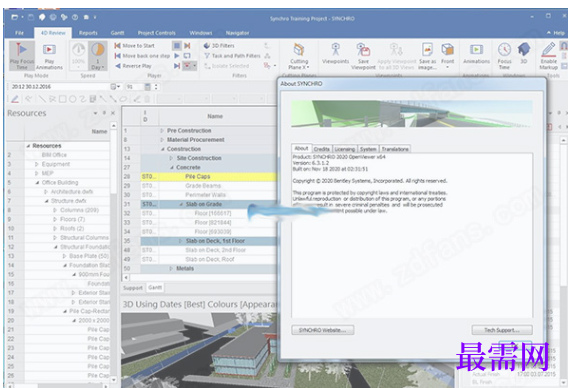Open Animations
Viewport: 568px width, 388px height.
click(x=476, y=54)
